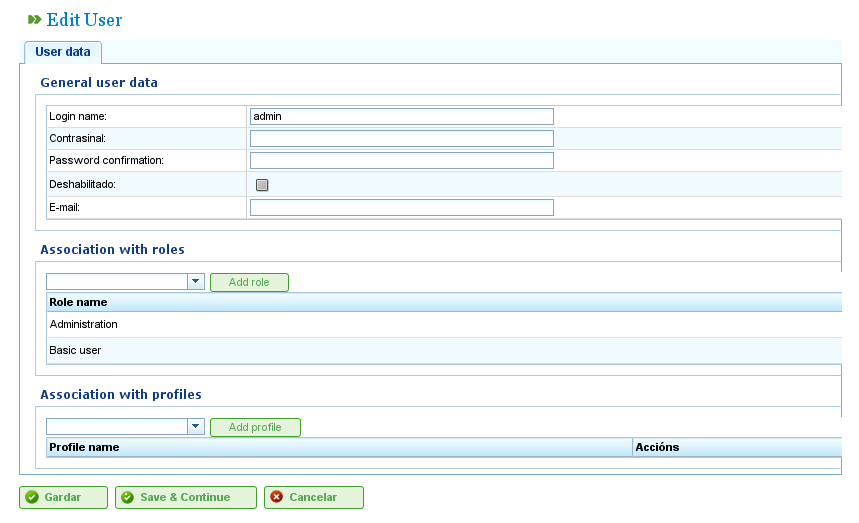Open the profiles dropdown arrow
859x523 pixels.
(x=196, y=427)
